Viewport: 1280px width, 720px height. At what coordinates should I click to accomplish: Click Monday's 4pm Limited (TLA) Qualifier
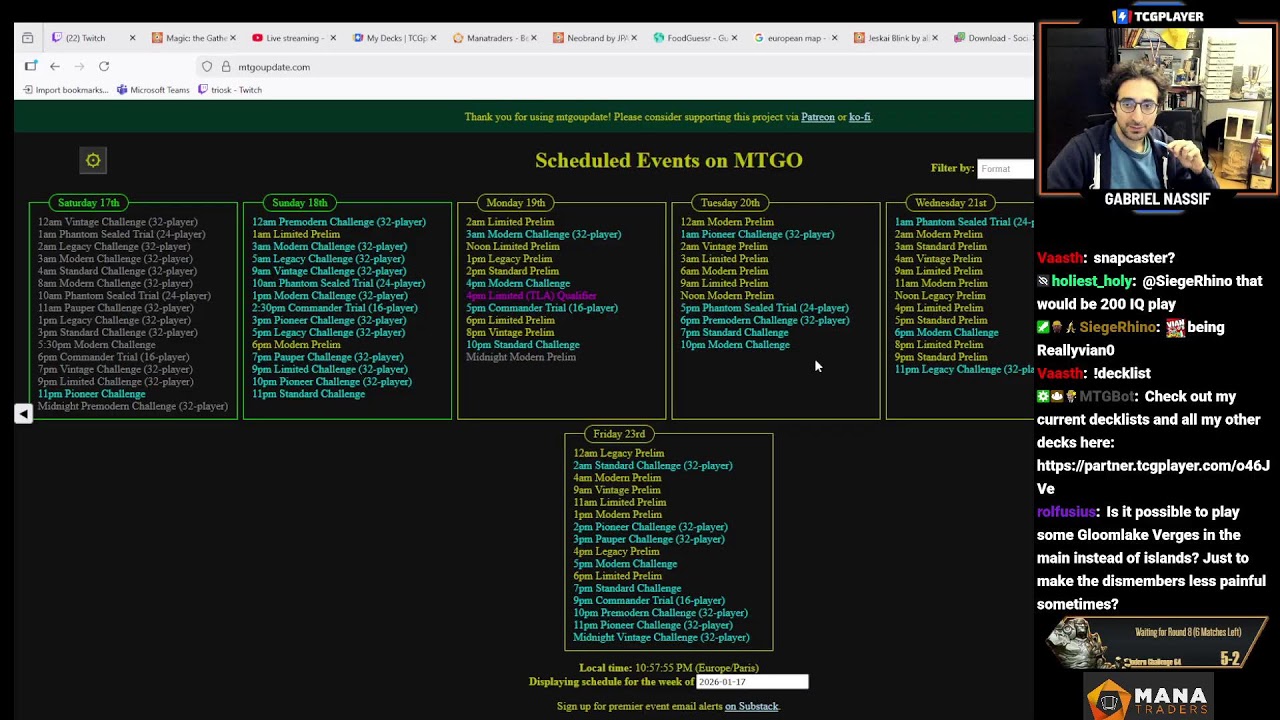[x=531, y=296]
